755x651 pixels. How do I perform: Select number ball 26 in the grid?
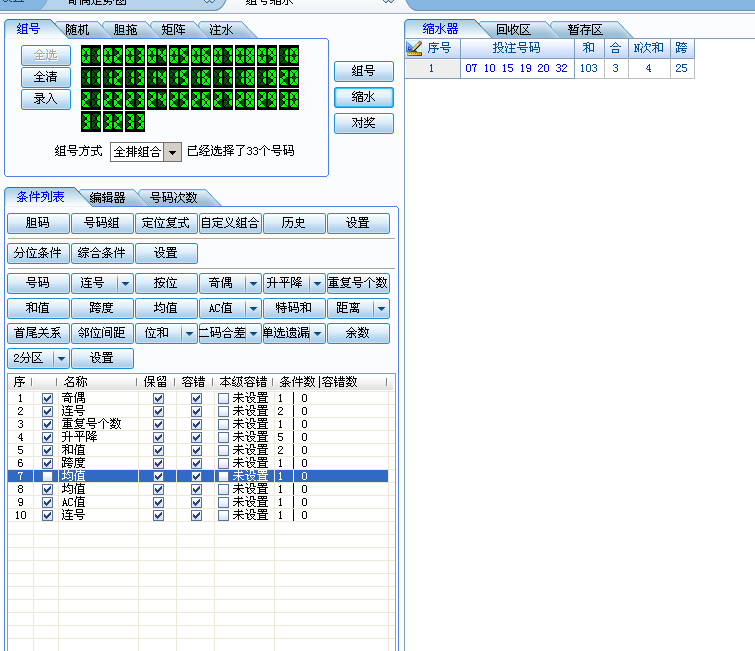pyautogui.click(x=201, y=99)
